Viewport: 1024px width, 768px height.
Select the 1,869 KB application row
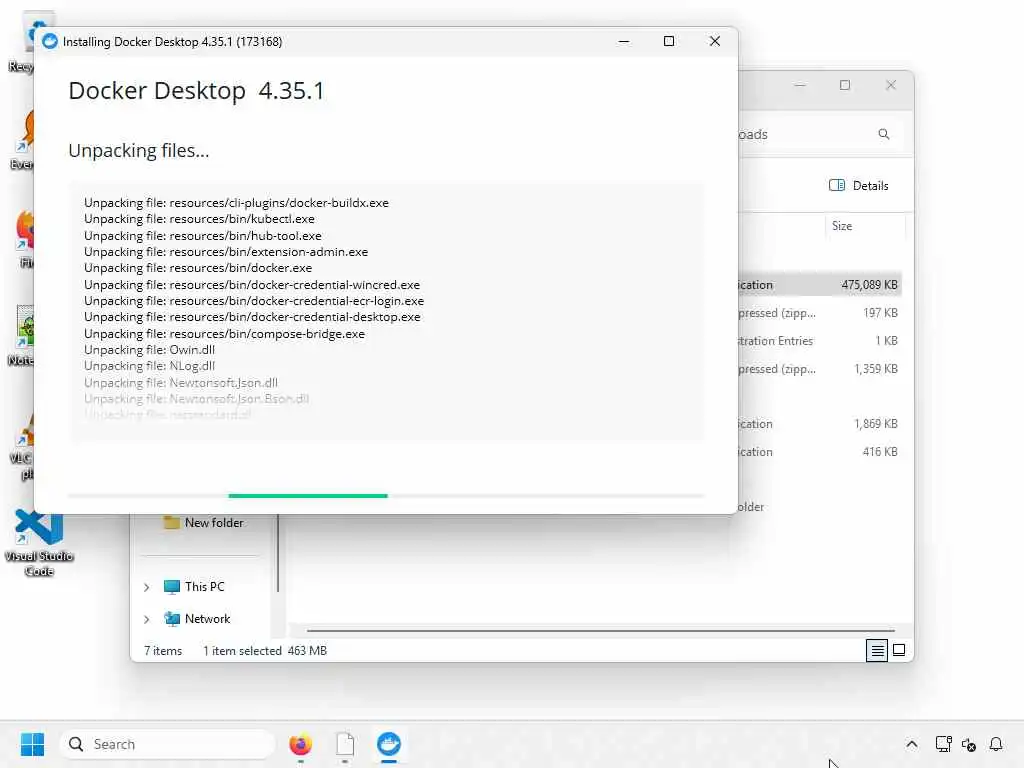820,424
